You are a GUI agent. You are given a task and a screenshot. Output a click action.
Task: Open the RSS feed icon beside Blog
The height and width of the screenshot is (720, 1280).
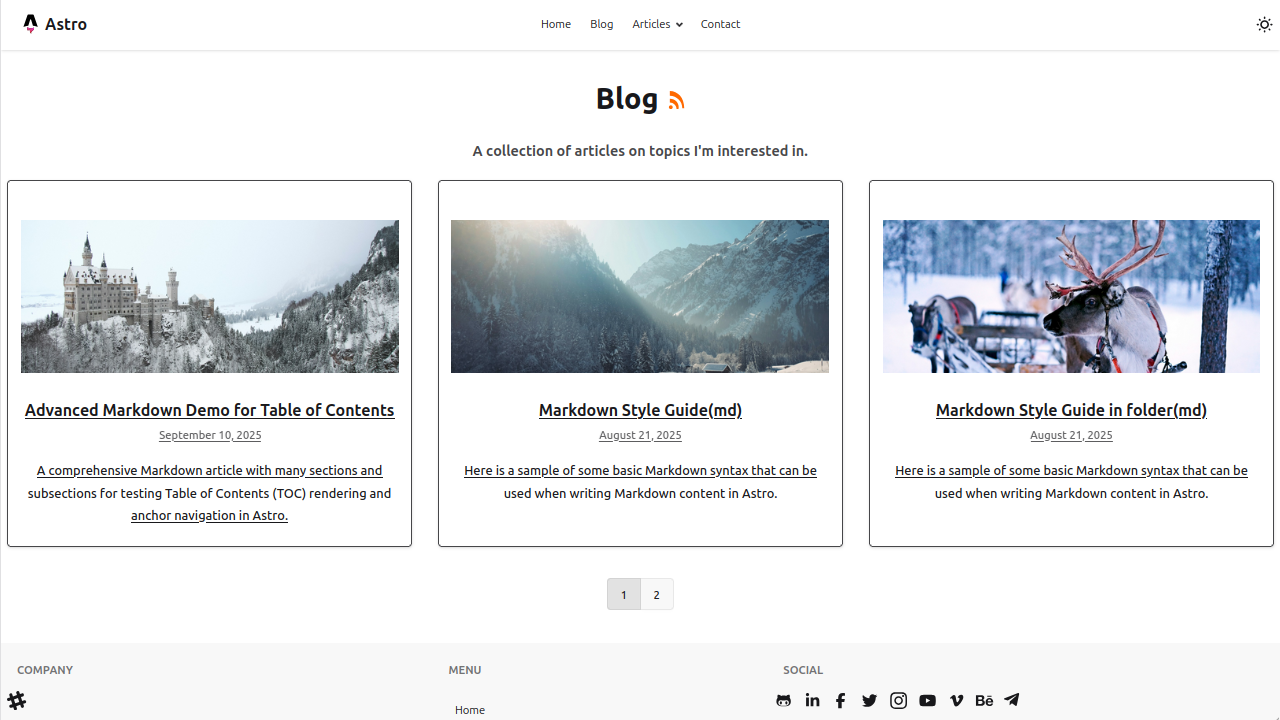pos(677,100)
